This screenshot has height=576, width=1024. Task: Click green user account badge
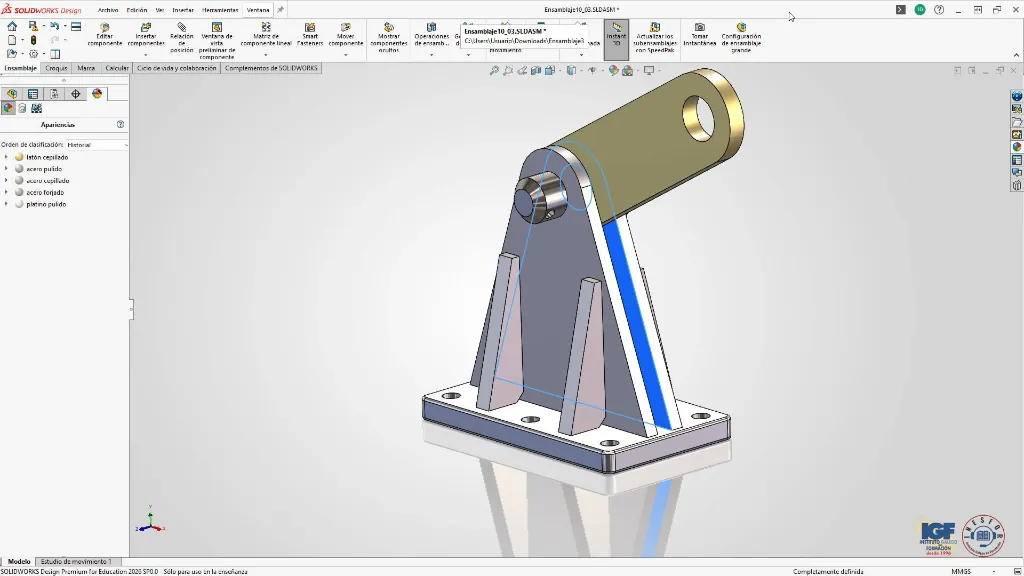click(x=920, y=10)
